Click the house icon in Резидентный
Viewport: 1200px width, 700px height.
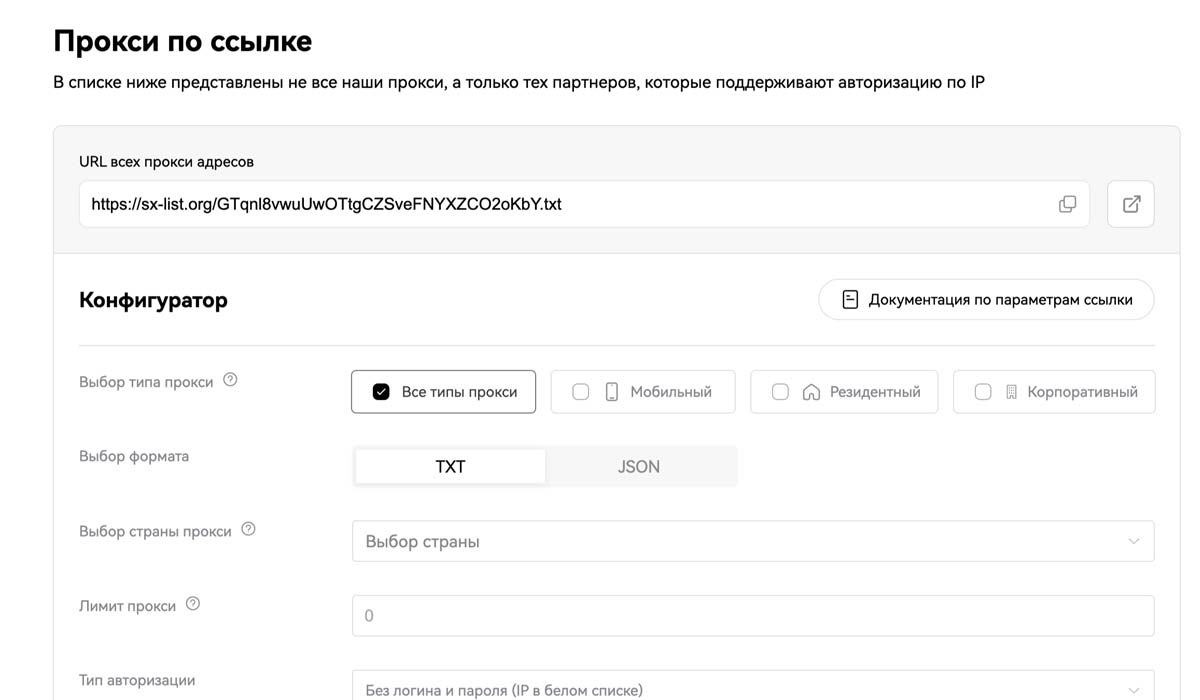tap(811, 392)
